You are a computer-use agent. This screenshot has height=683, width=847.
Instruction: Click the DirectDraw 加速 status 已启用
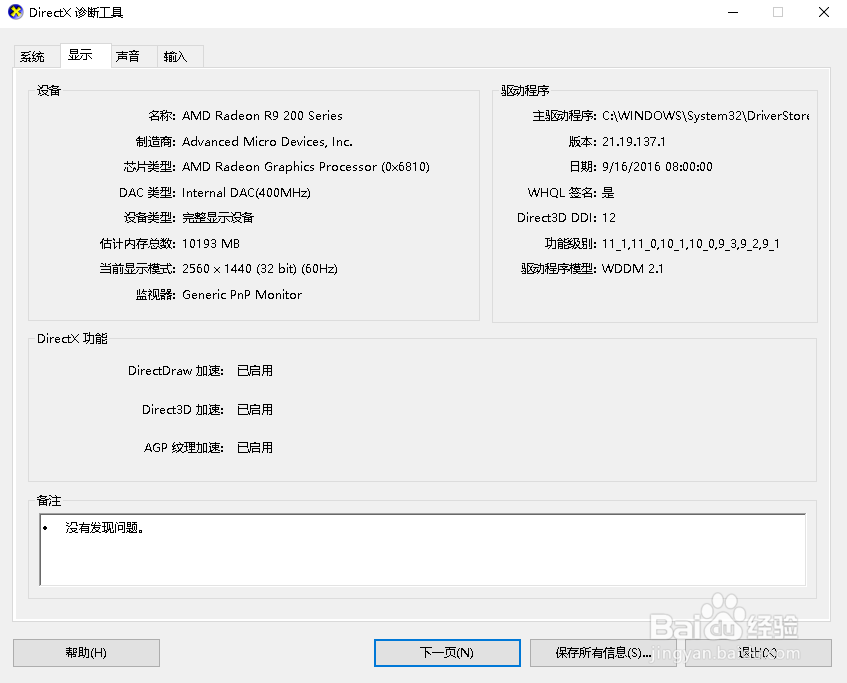tap(254, 370)
